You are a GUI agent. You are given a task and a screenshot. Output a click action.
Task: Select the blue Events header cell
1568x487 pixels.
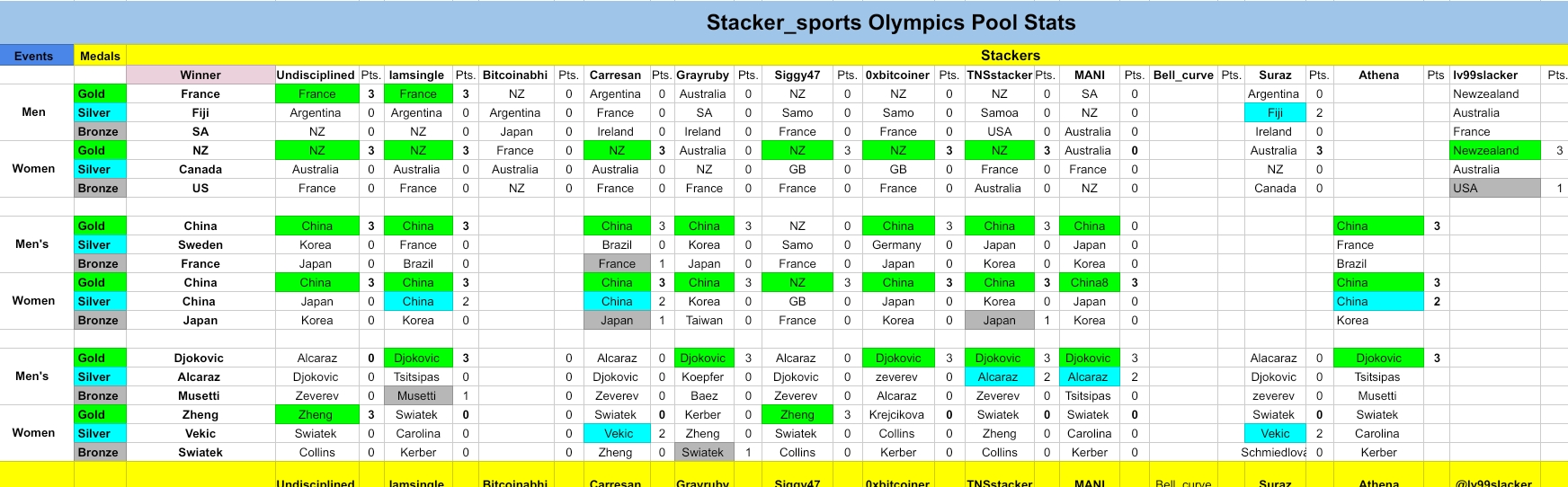pos(34,56)
